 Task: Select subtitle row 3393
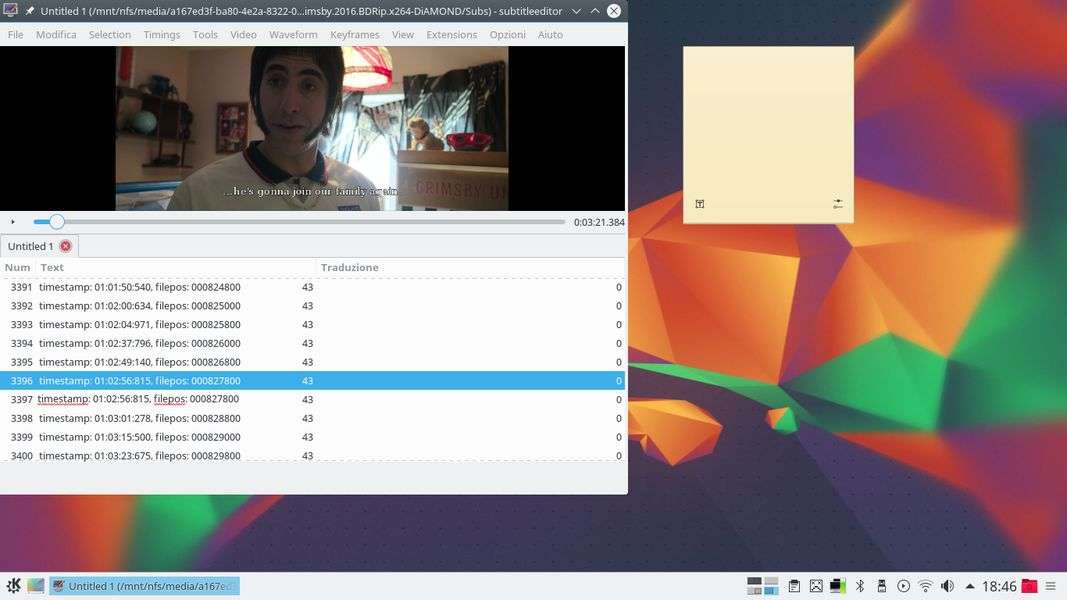coord(312,324)
